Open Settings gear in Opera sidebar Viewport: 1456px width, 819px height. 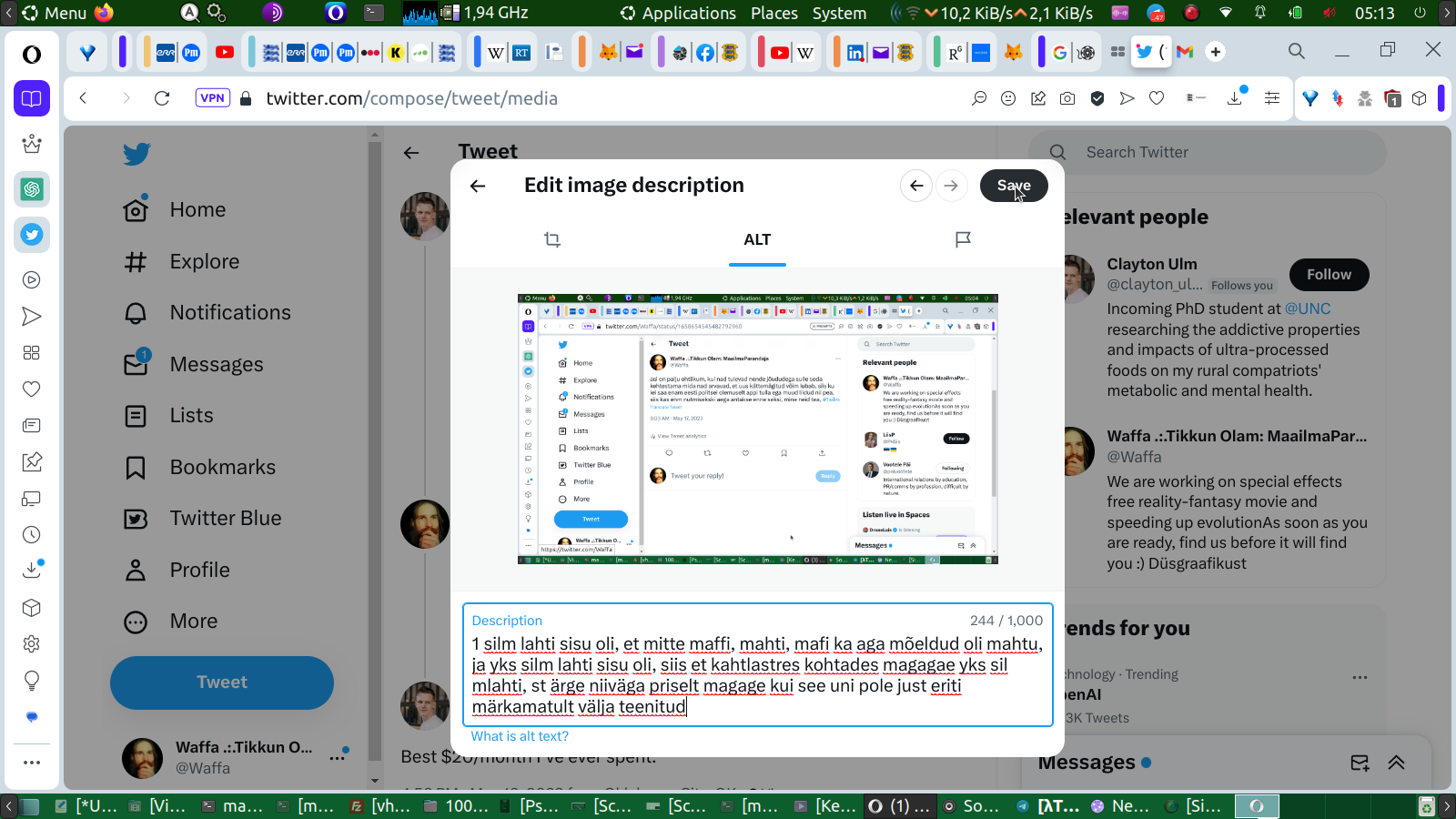click(32, 644)
